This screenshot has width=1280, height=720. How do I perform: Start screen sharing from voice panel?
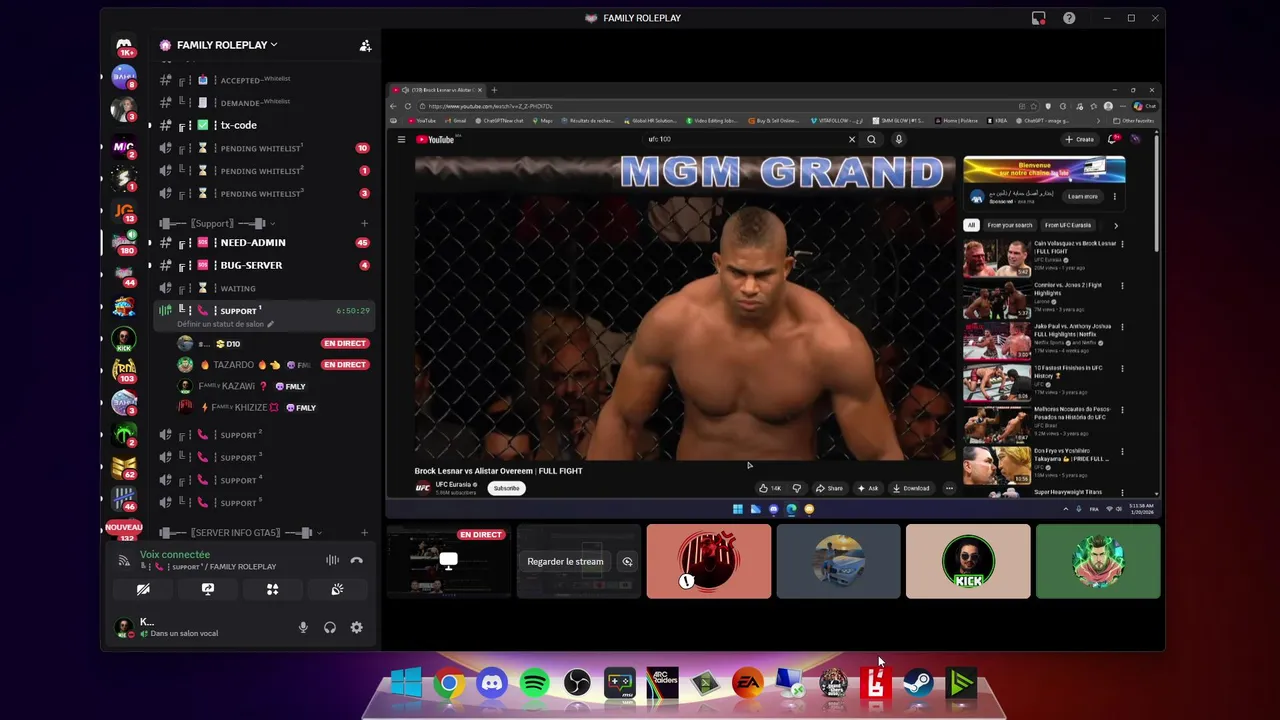(x=207, y=589)
